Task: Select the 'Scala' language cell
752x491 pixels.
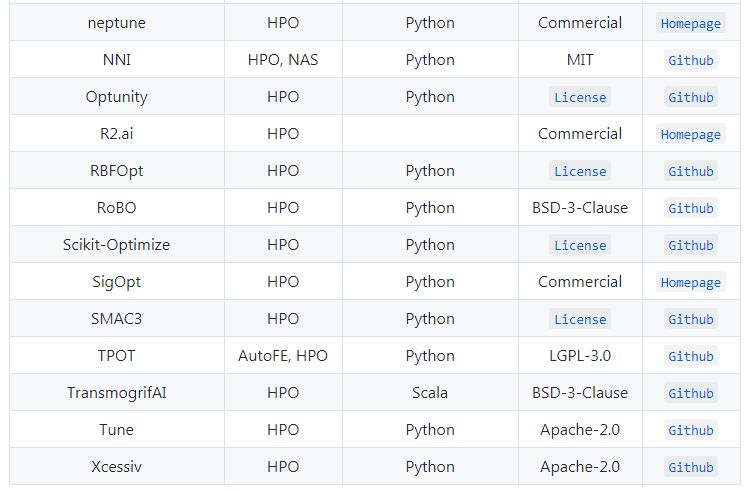Action: click(430, 392)
